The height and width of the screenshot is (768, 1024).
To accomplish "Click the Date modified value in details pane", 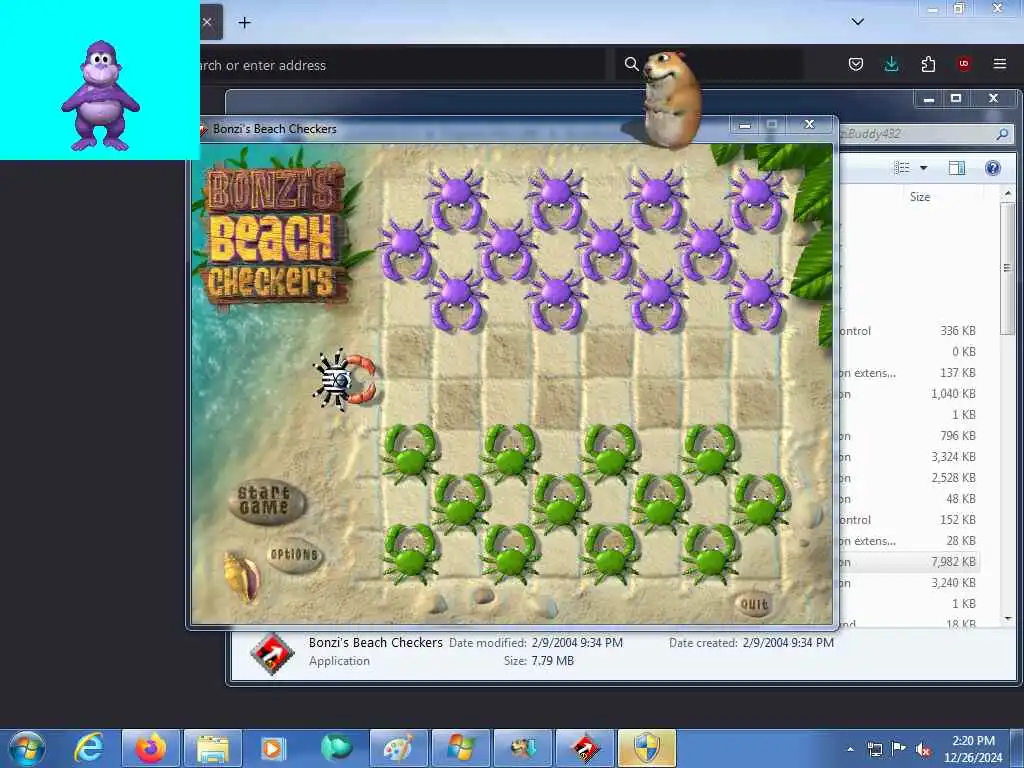I will (577, 643).
